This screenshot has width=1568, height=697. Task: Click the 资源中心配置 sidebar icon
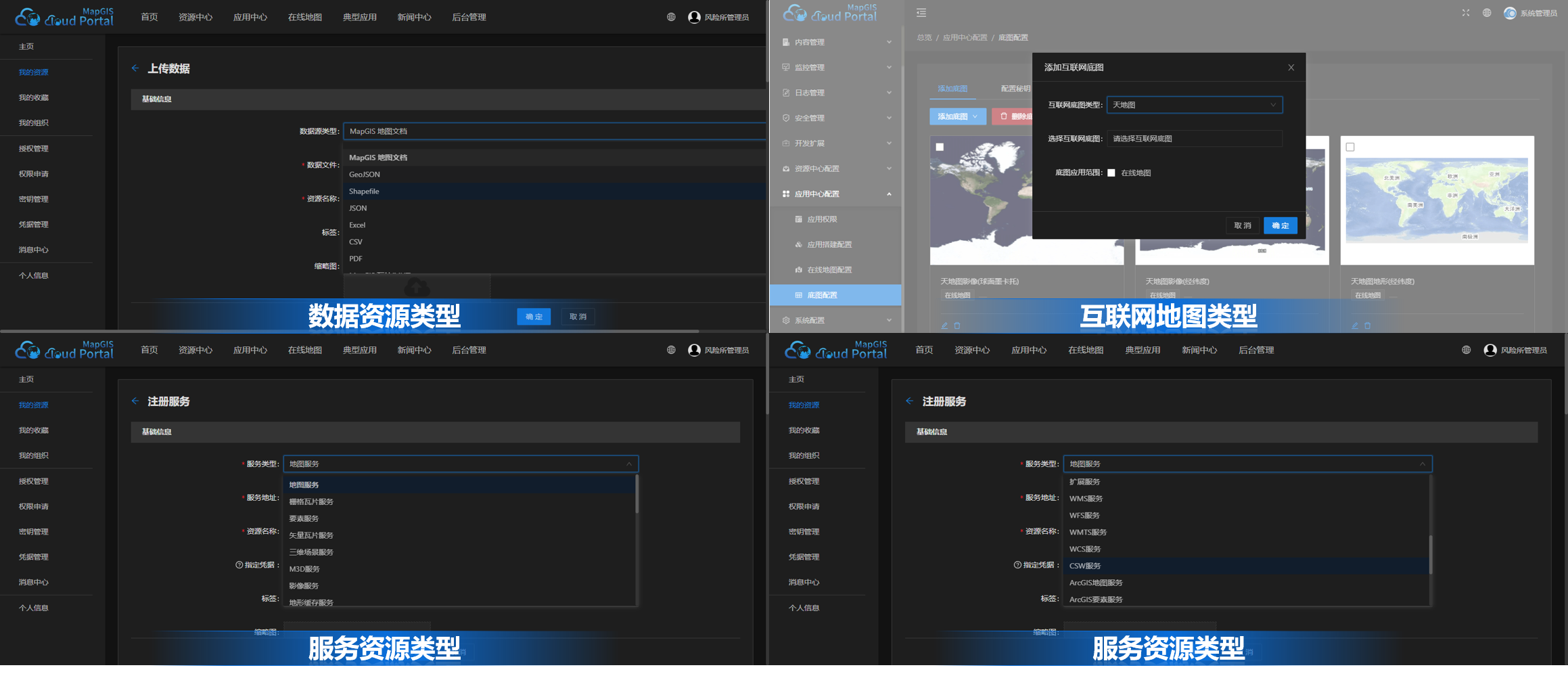(785, 168)
